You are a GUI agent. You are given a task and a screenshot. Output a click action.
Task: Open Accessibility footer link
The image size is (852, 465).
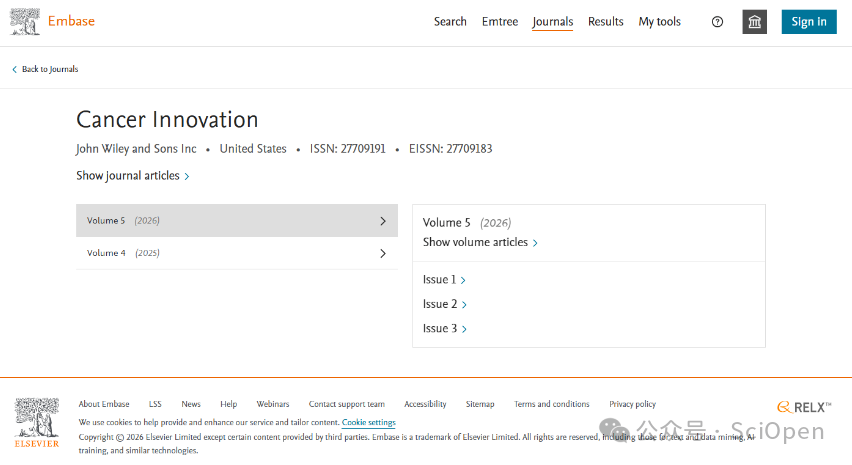tap(425, 404)
